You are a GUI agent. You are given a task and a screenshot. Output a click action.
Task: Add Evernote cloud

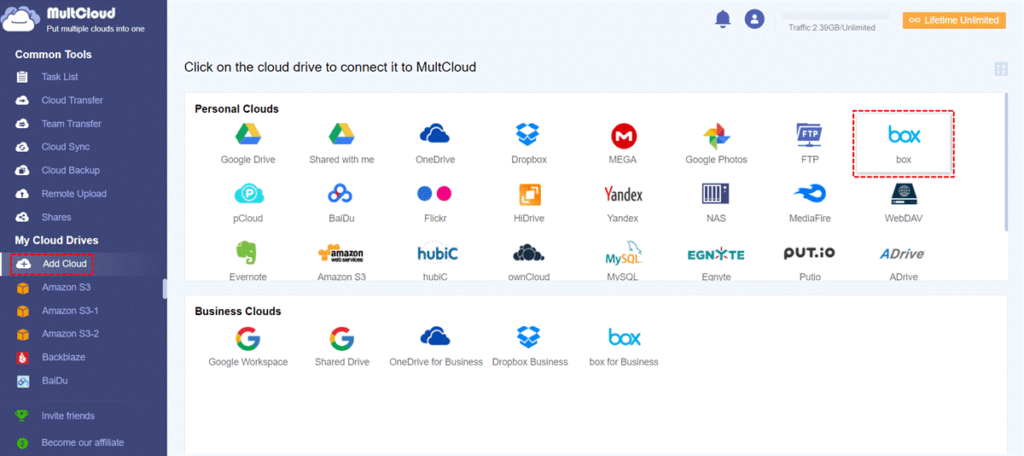click(248, 261)
